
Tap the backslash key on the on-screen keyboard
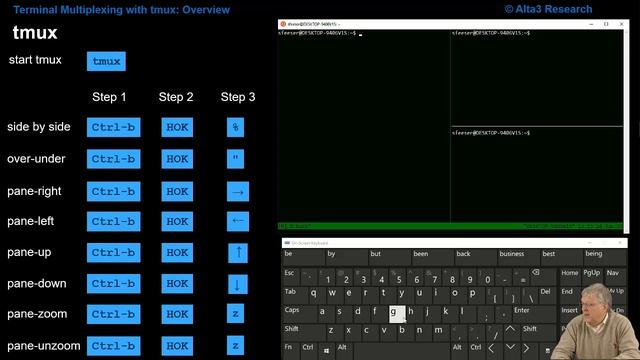click(530, 295)
